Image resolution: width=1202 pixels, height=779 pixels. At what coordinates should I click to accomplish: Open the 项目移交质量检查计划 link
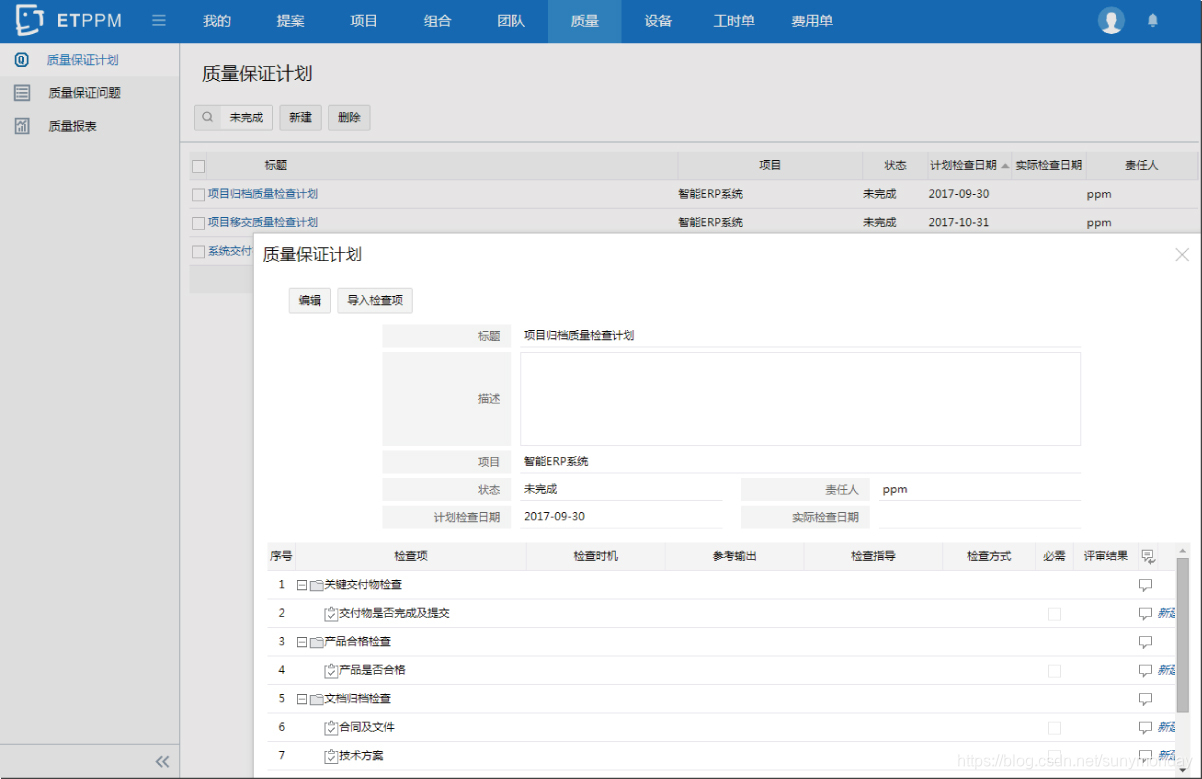[263, 222]
